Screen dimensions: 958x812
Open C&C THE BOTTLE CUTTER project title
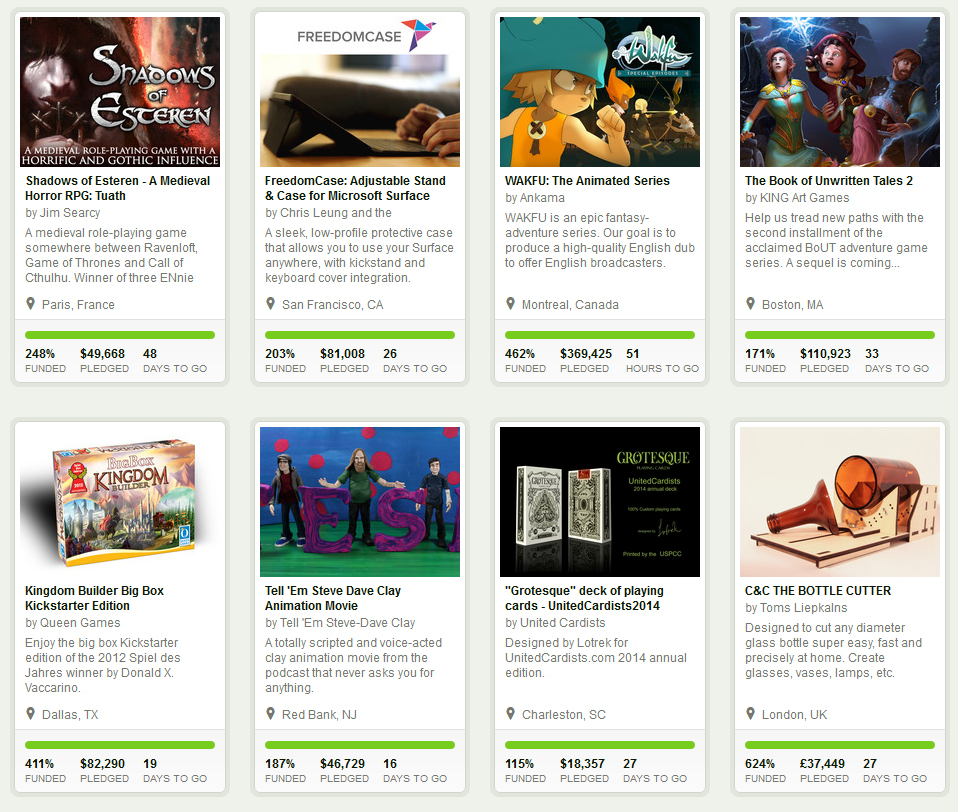(817, 591)
